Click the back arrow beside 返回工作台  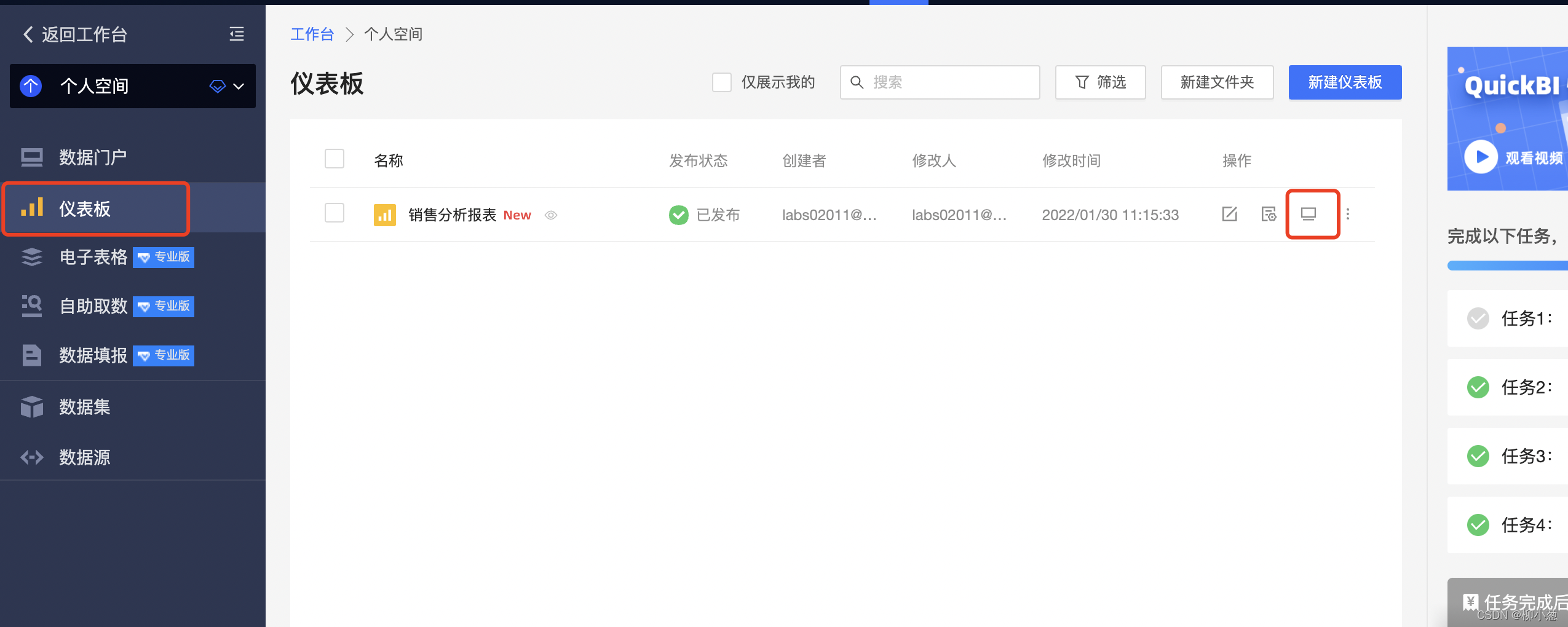[28, 34]
